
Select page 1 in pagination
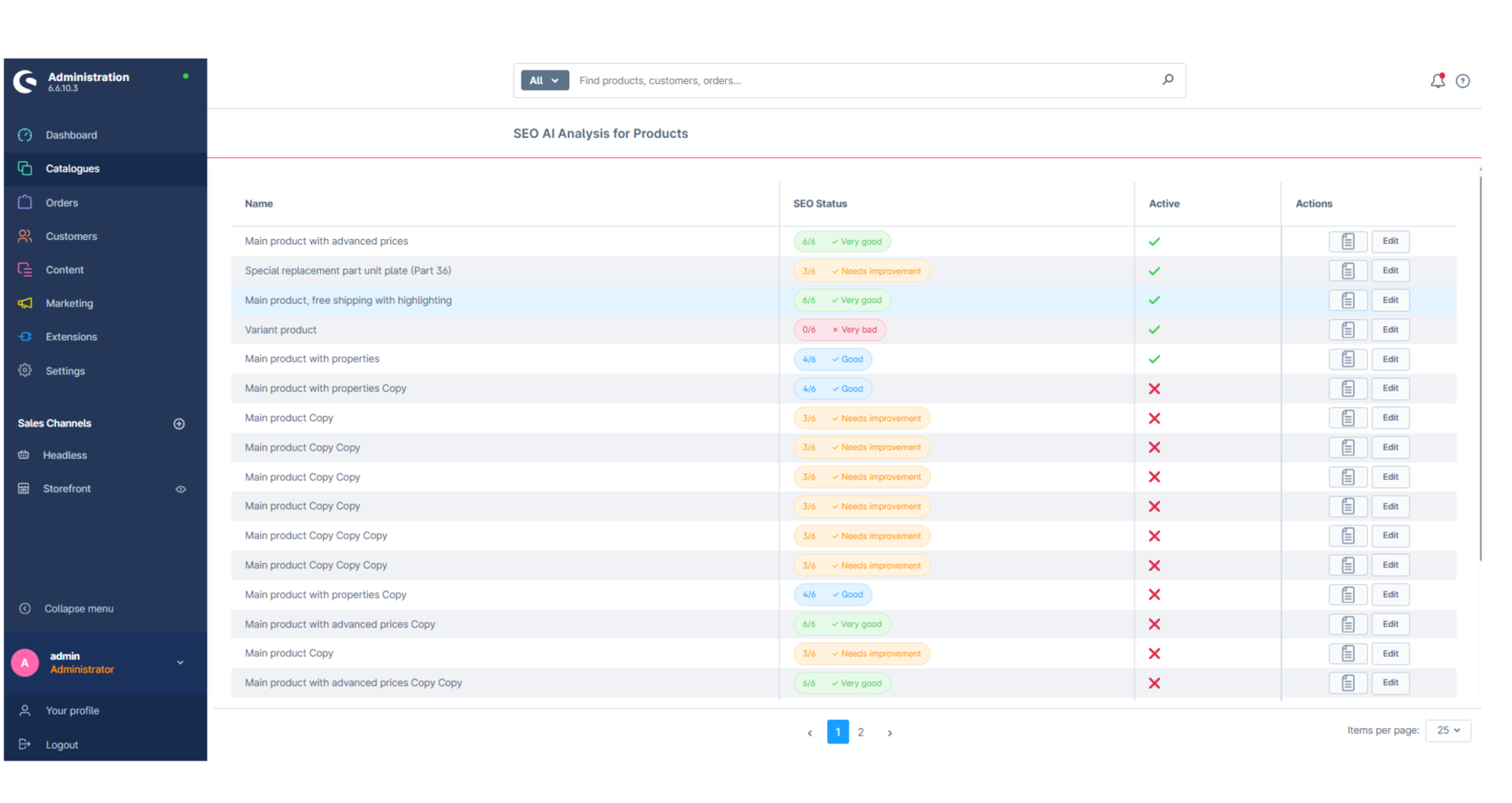[837, 732]
